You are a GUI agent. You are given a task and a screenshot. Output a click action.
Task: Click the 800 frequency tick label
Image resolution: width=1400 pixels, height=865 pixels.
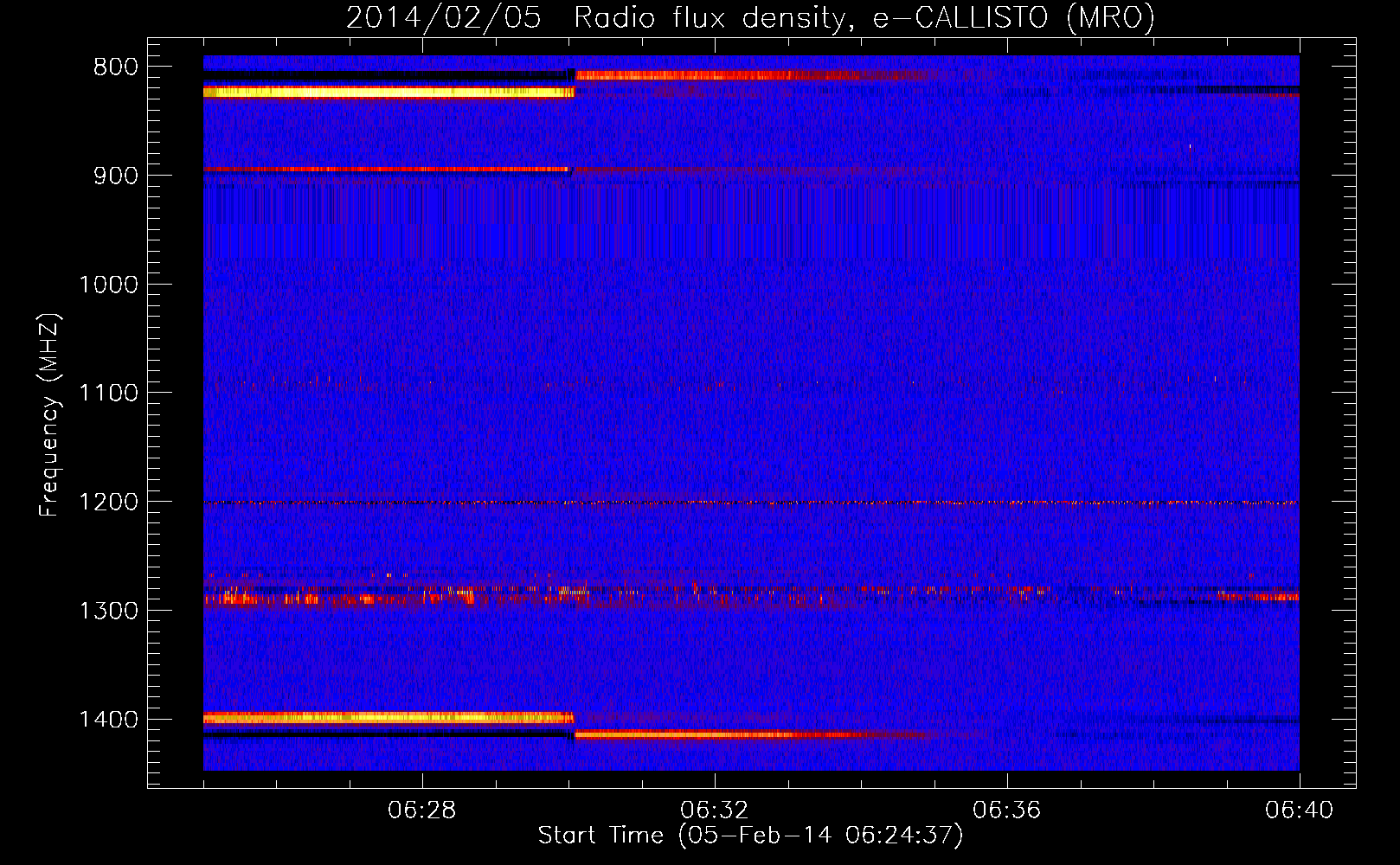116,67
